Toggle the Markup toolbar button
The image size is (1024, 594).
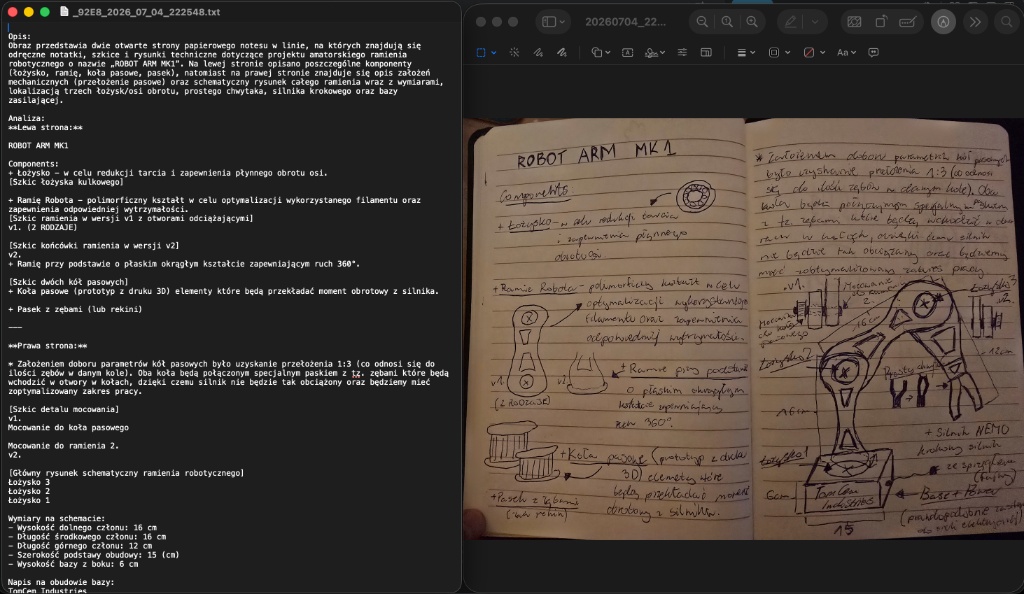[943, 22]
